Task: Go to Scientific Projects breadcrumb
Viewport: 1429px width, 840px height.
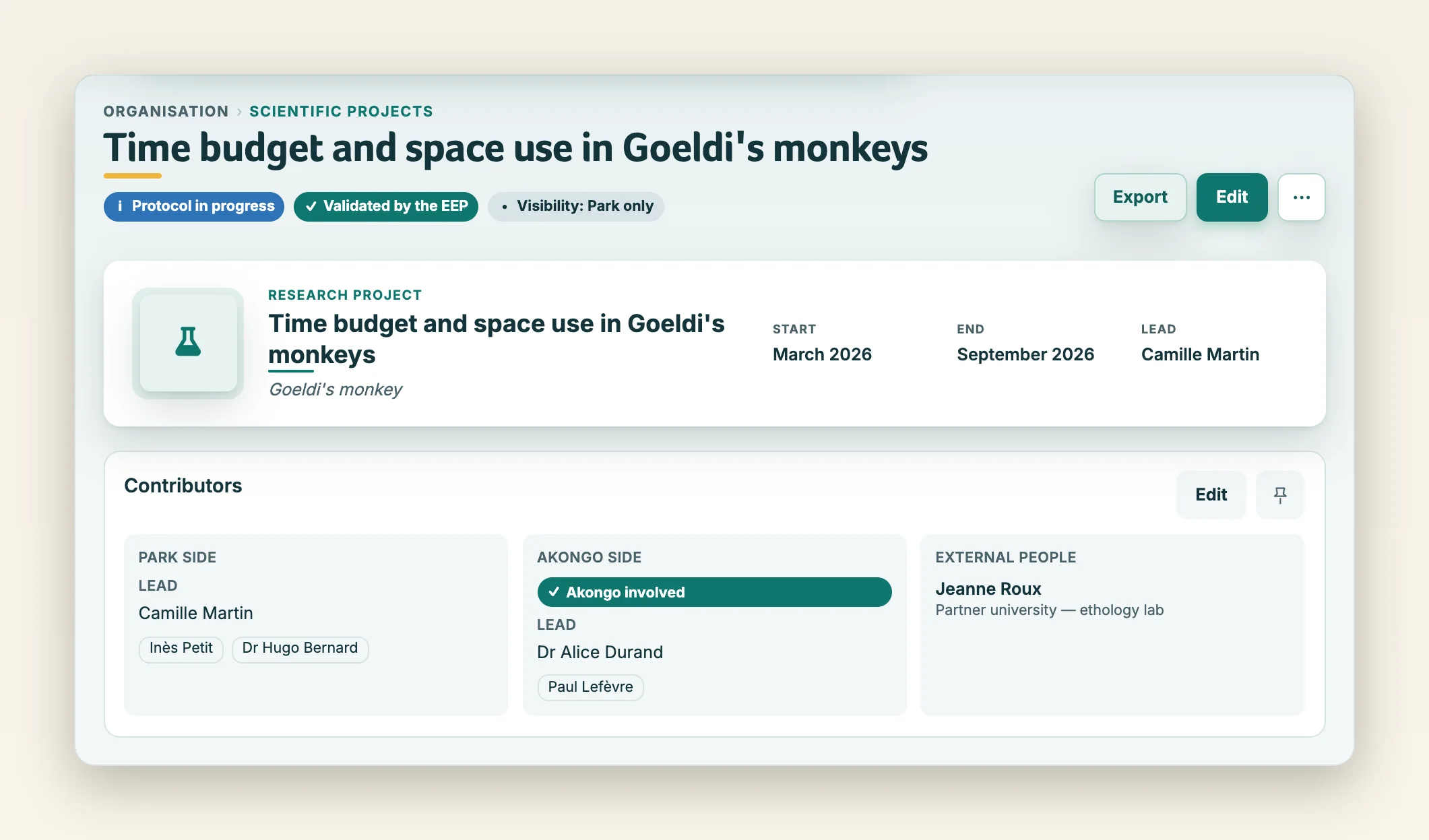Action: click(x=341, y=112)
